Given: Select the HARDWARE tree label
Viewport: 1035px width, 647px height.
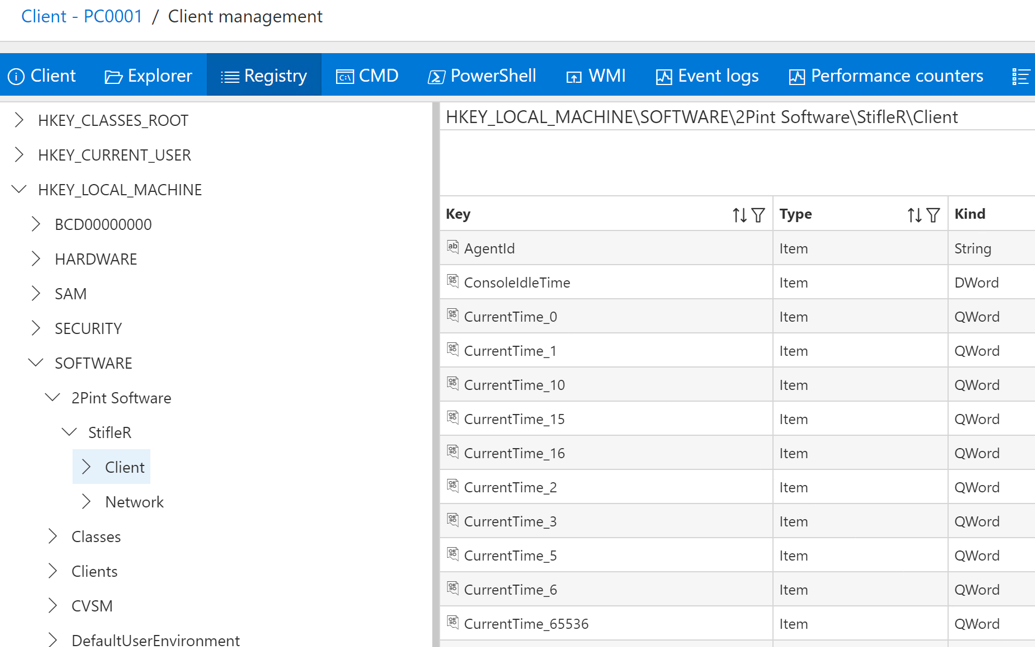Looking at the screenshot, I should pos(96,259).
